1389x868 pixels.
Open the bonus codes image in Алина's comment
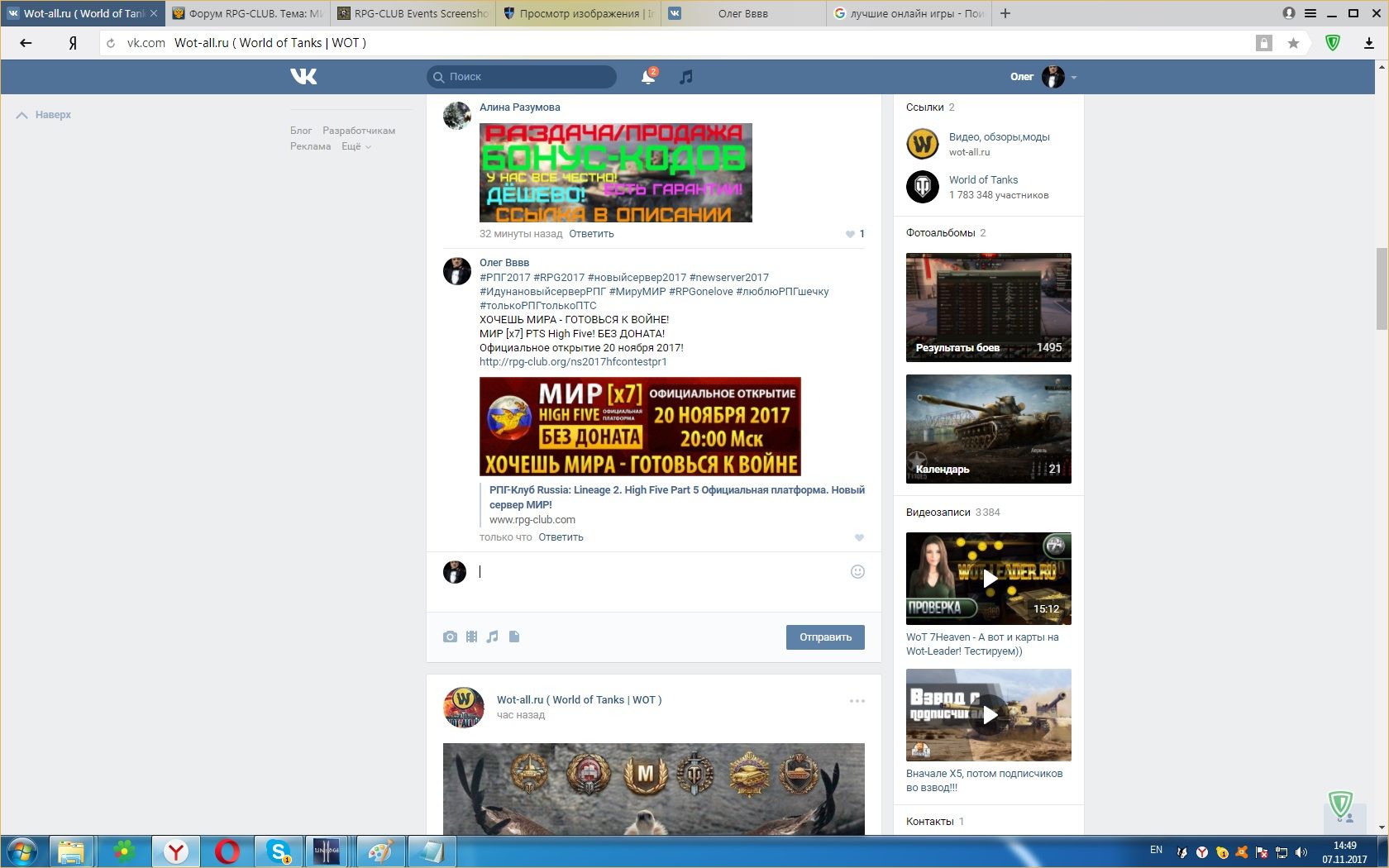[616, 173]
